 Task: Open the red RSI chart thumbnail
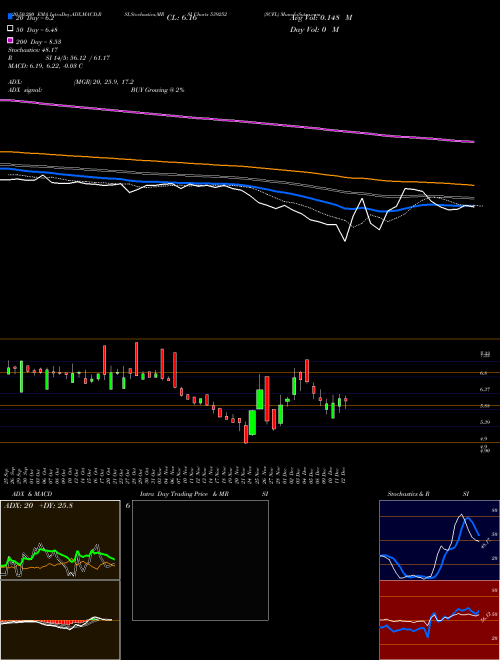pyautogui.click(x=439, y=620)
